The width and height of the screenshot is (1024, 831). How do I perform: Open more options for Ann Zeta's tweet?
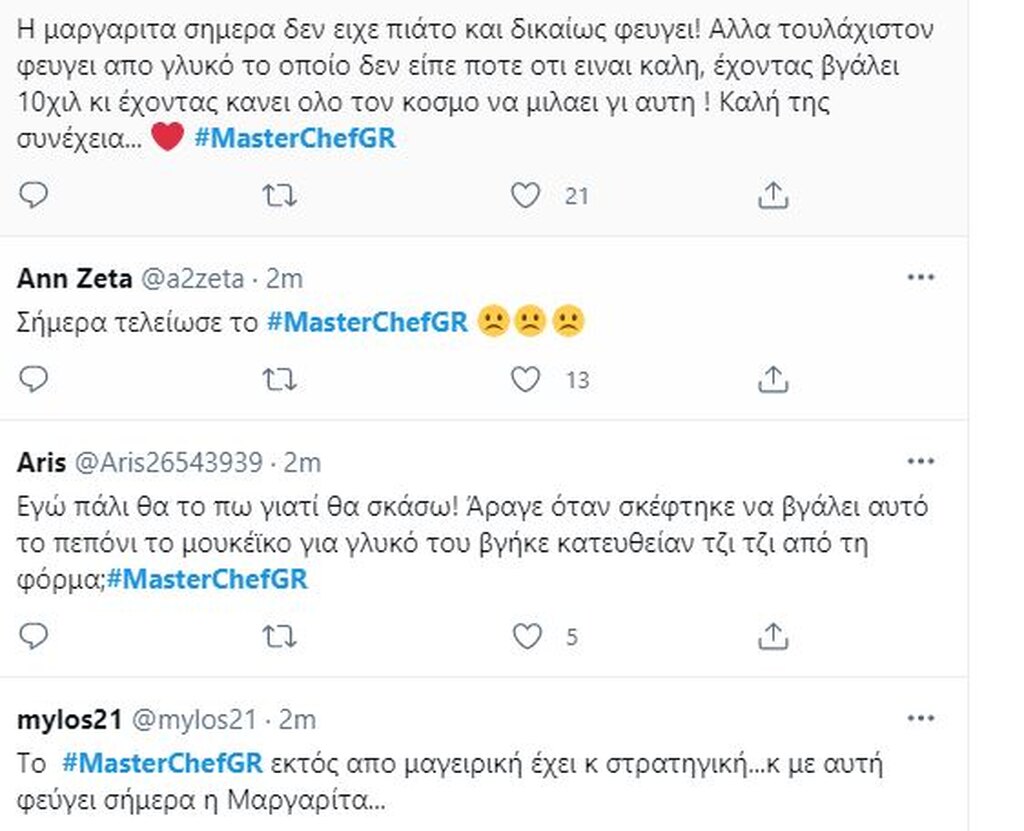(920, 278)
